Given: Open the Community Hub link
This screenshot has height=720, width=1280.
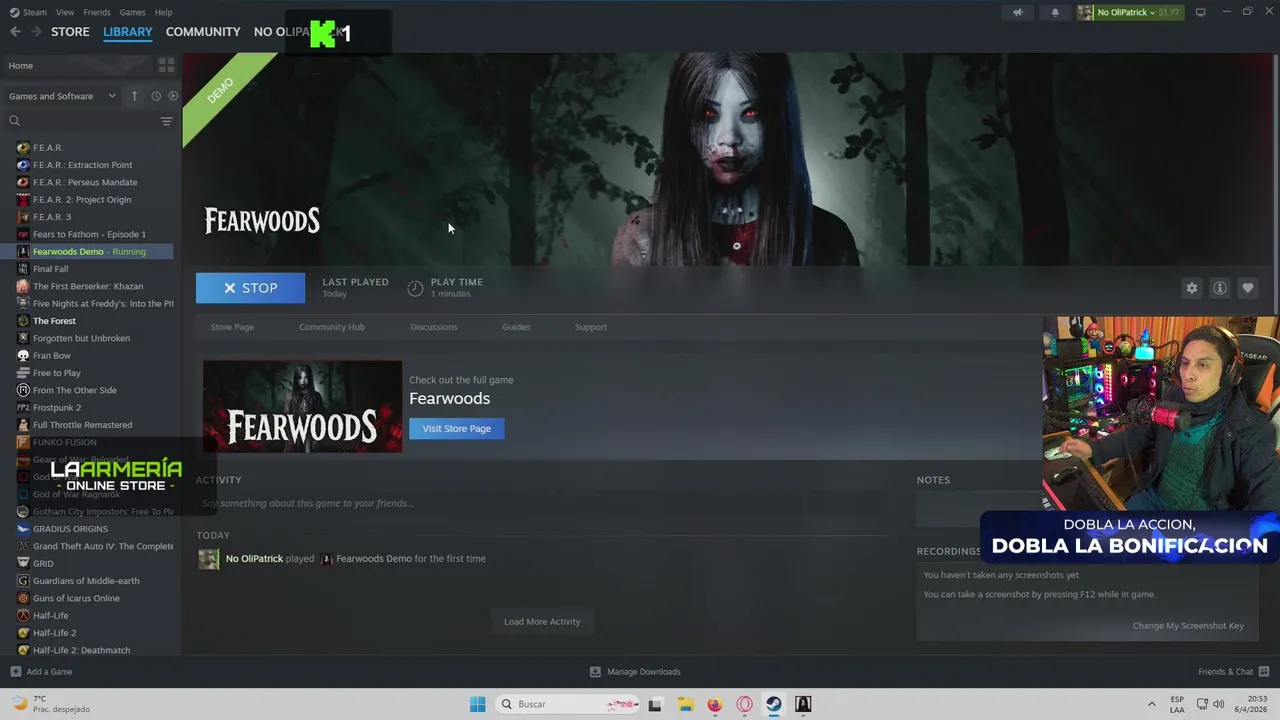Looking at the screenshot, I should click(332, 327).
